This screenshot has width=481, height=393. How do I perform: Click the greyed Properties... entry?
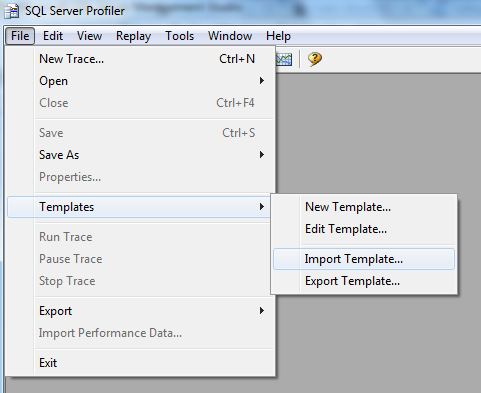140,177
